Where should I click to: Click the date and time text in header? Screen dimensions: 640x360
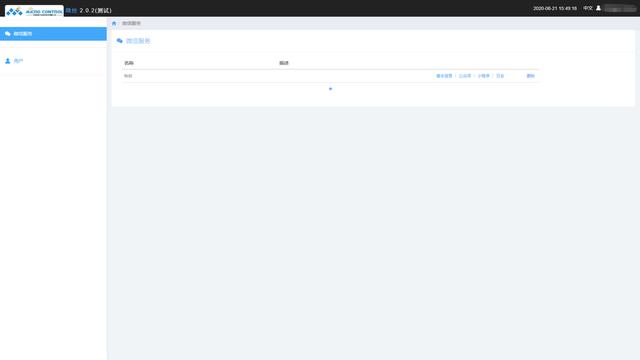555,8
